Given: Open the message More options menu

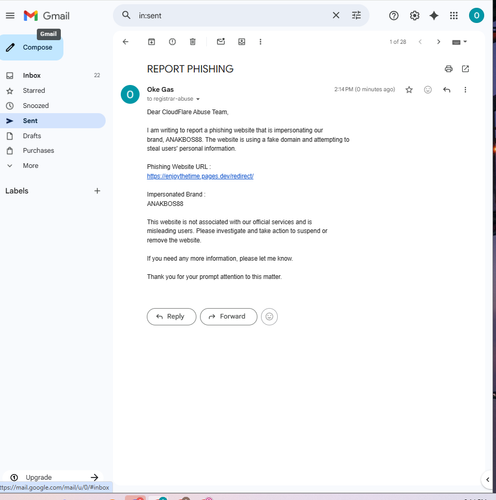Looking at the screenshot, I should (x=465, y=90).
